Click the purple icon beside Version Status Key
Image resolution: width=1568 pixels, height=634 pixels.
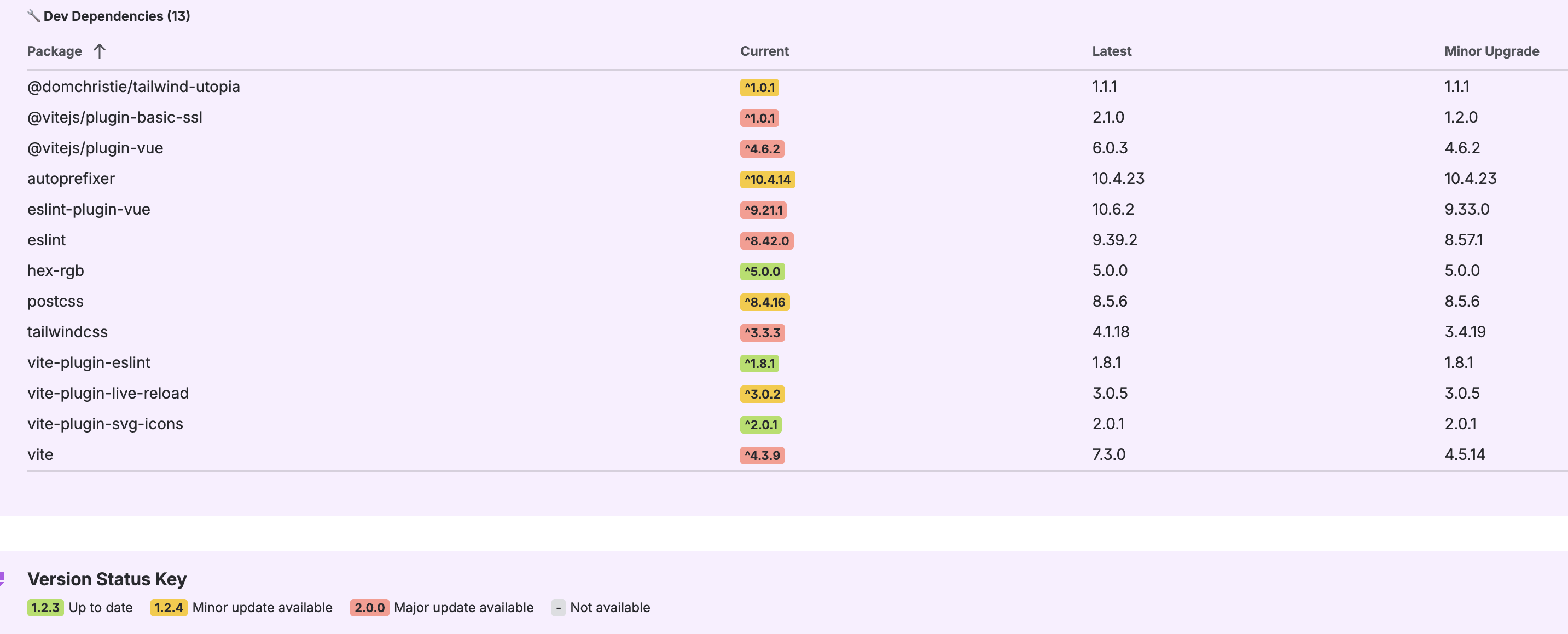2,578
